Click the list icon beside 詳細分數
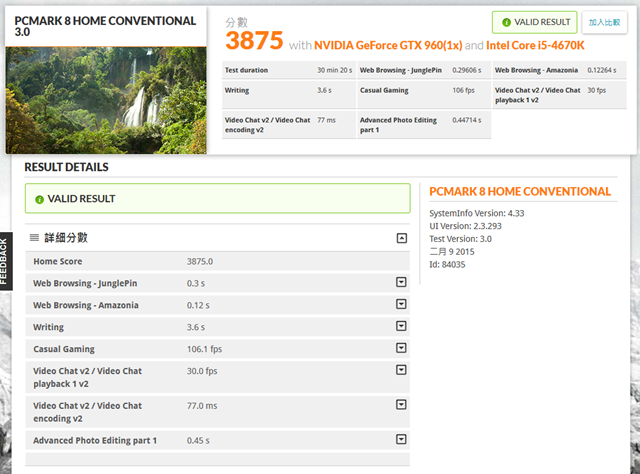The width and height of the screenshot is (640, 474). 34,238
